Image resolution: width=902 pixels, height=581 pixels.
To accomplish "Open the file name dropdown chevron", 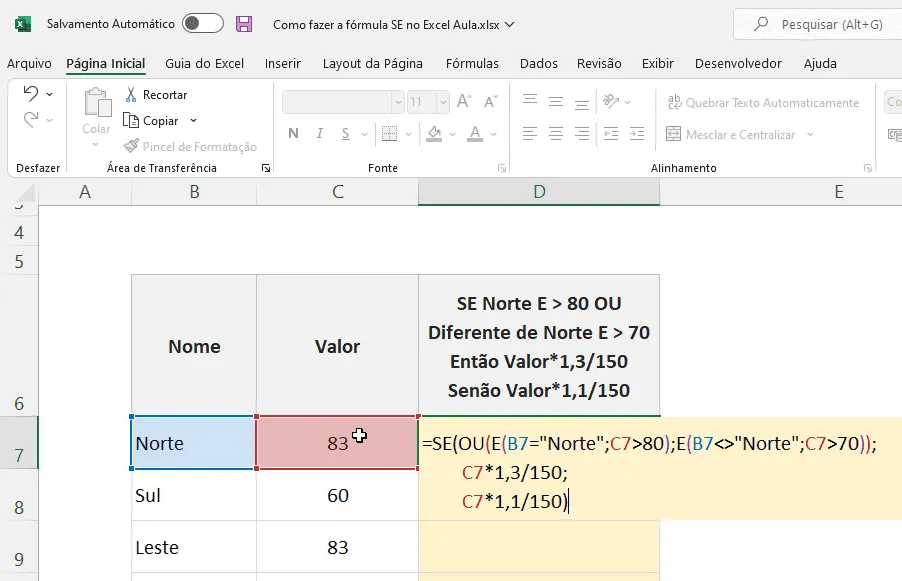I will coord(509,25).
